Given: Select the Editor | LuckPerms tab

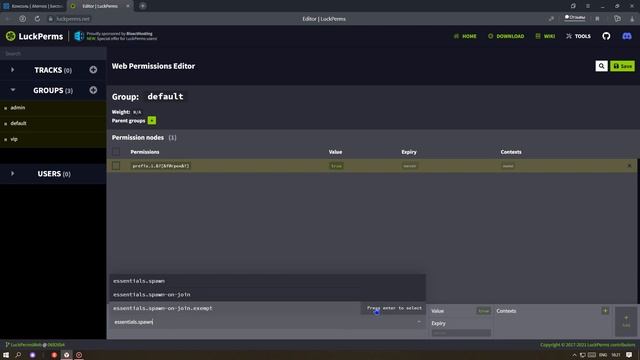Looking at the screenshot, I should (x=100, y=6).
